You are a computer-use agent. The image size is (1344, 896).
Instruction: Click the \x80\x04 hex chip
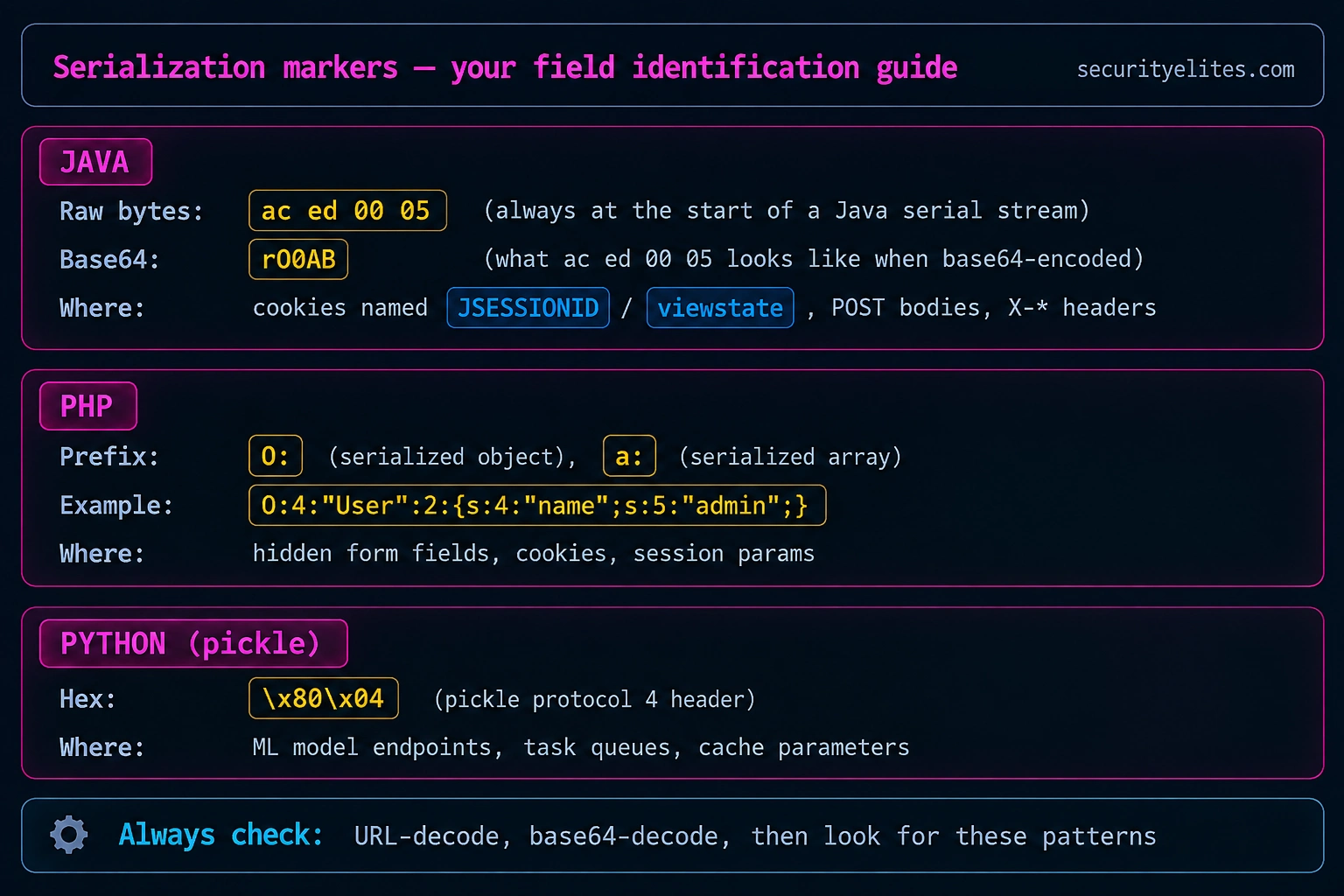(324, 698)
